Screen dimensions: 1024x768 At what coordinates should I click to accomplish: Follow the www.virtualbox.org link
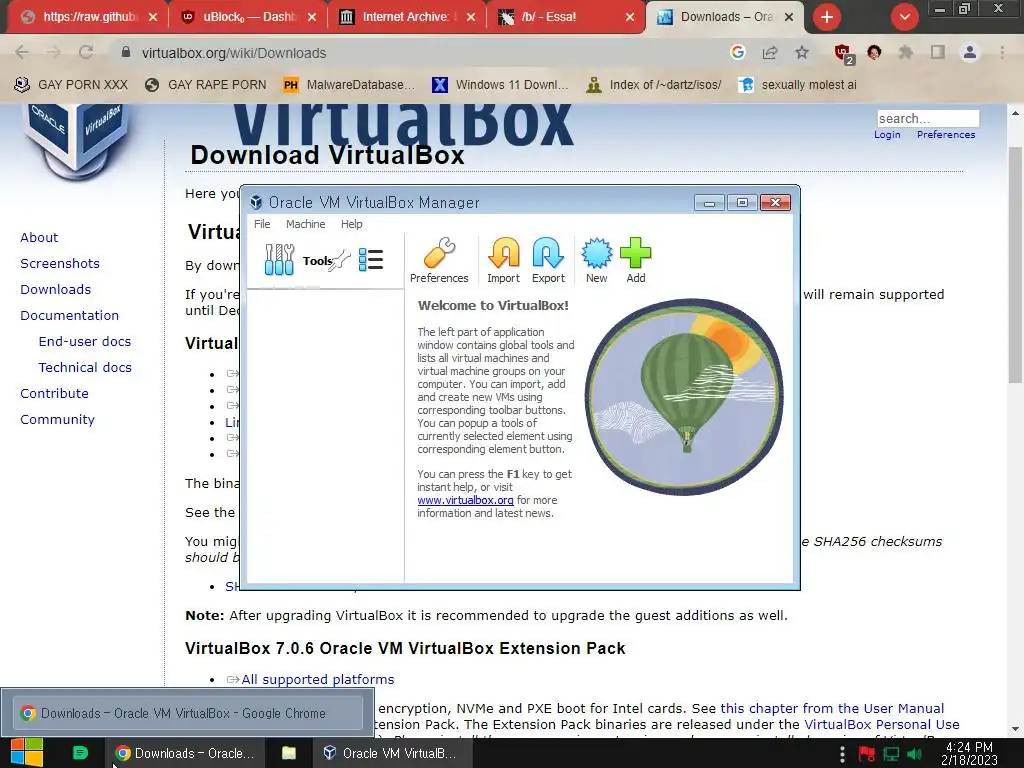tap(465, 500)
